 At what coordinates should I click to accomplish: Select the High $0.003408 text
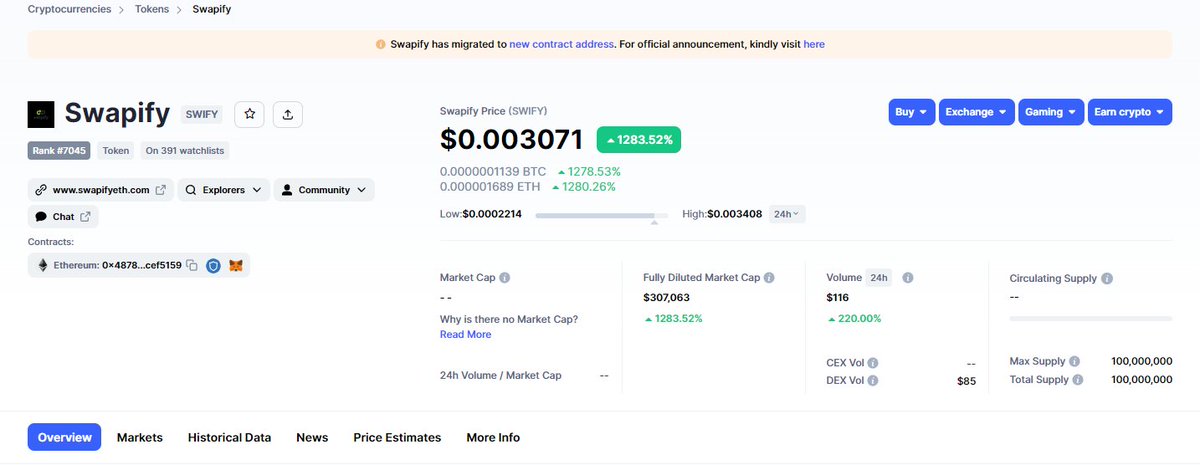[720, 214]
